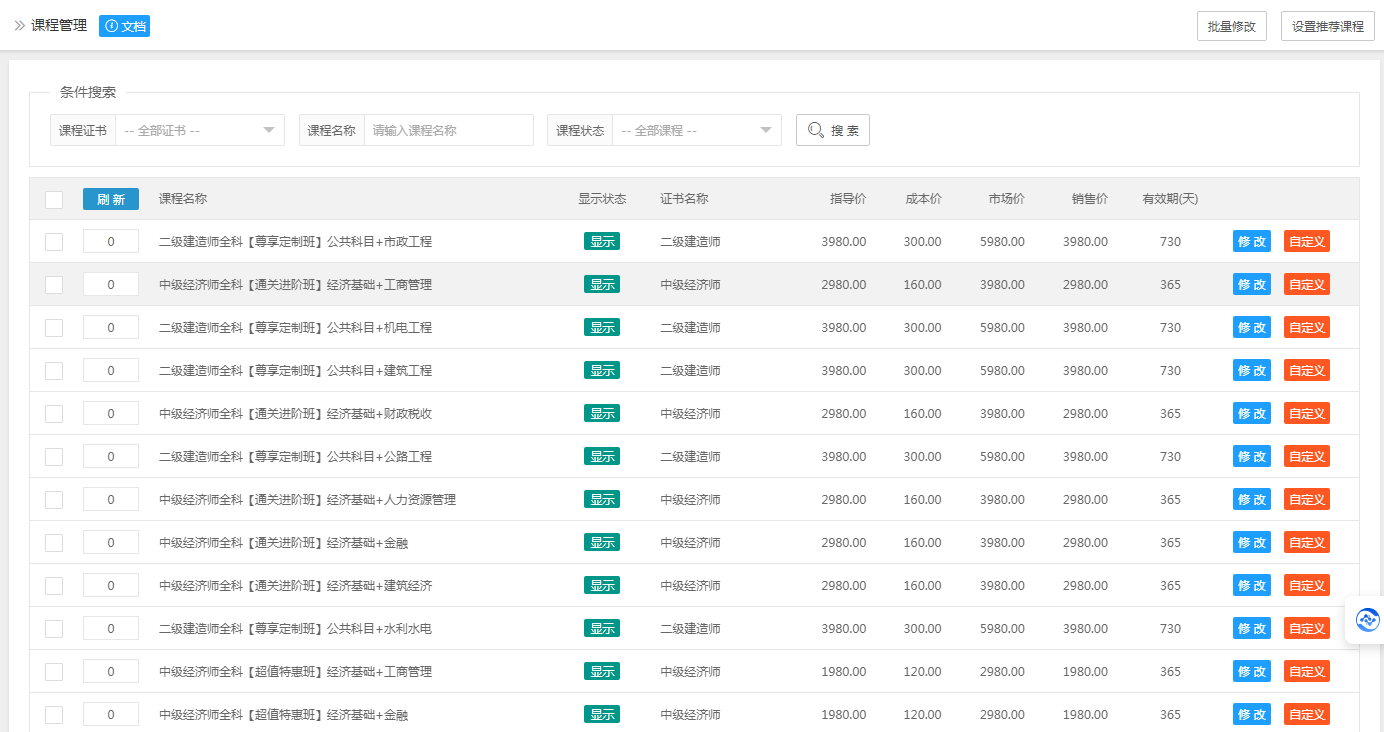Open the 课程状态 dropdown
Screen dimensions: 1384x732
coord(697,130)
